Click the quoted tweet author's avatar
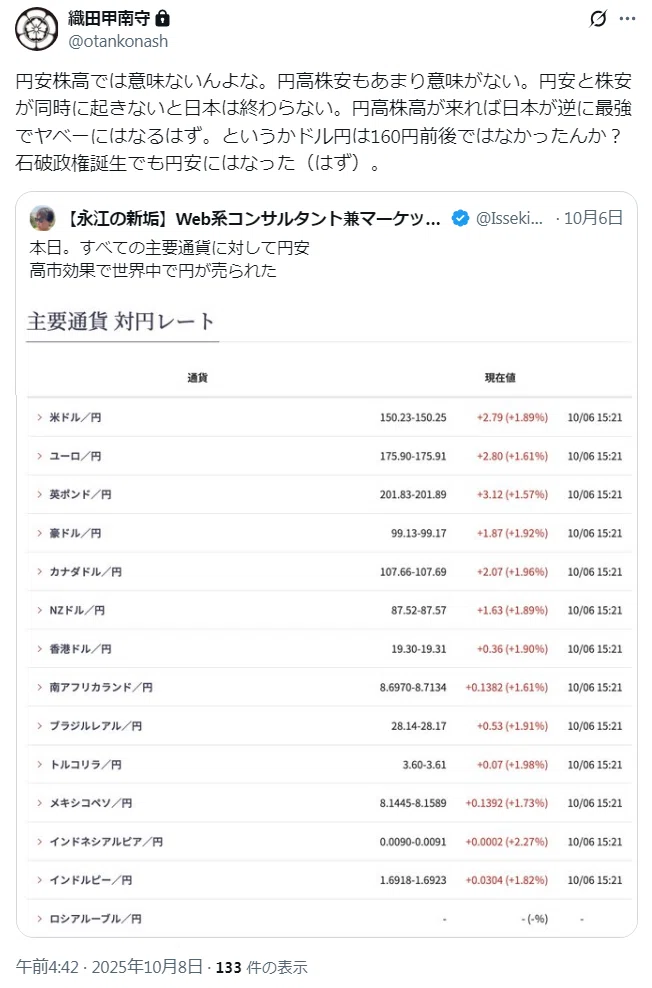Viewport: 652px width, 988px height. tap(42, 218)
